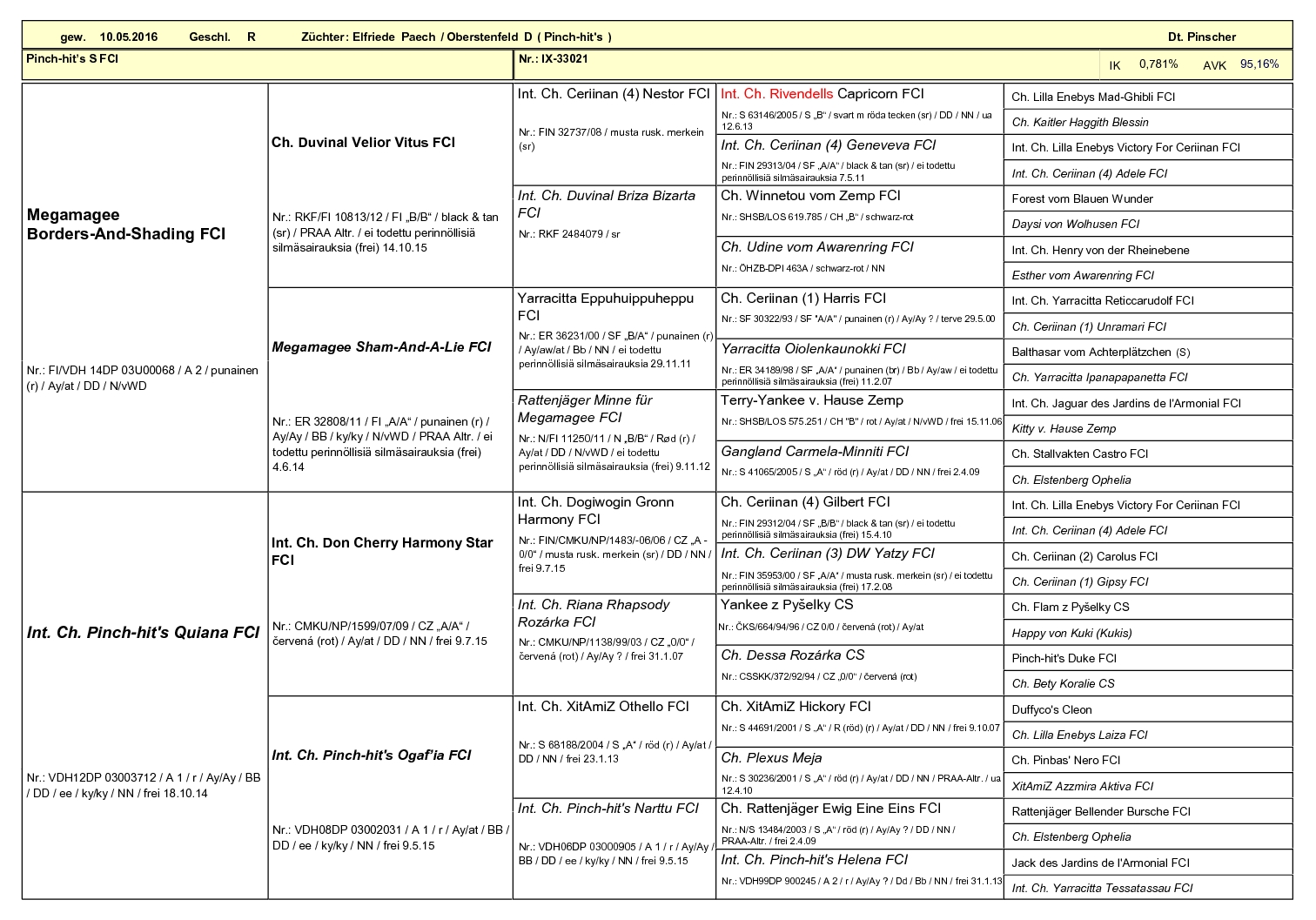Select "Ch. XitAmiZ Hickory FCI"
The width and height of the screenshot is (1316, 920).
pos(796,707)
